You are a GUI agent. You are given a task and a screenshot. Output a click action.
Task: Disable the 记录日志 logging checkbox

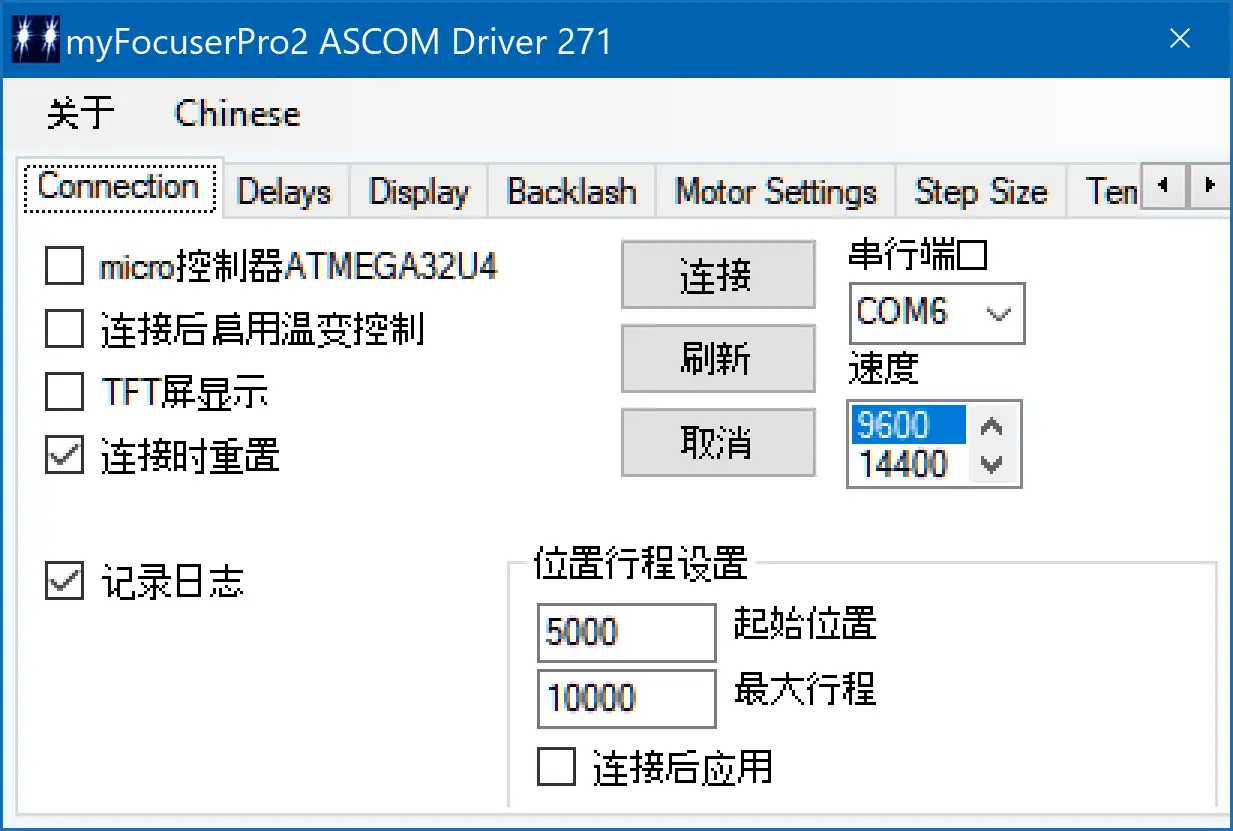65,582
